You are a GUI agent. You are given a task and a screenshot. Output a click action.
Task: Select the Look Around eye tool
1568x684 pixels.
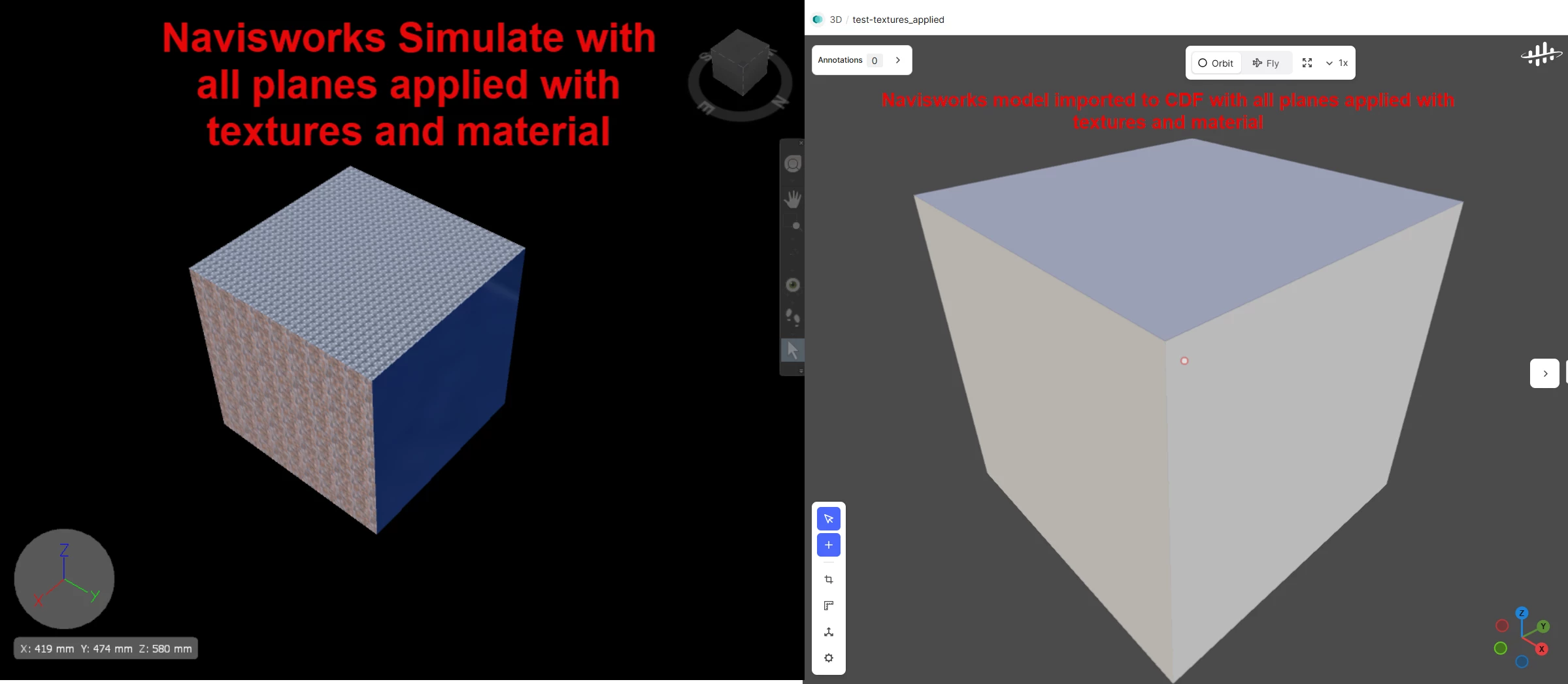click(x=793, y=285)
